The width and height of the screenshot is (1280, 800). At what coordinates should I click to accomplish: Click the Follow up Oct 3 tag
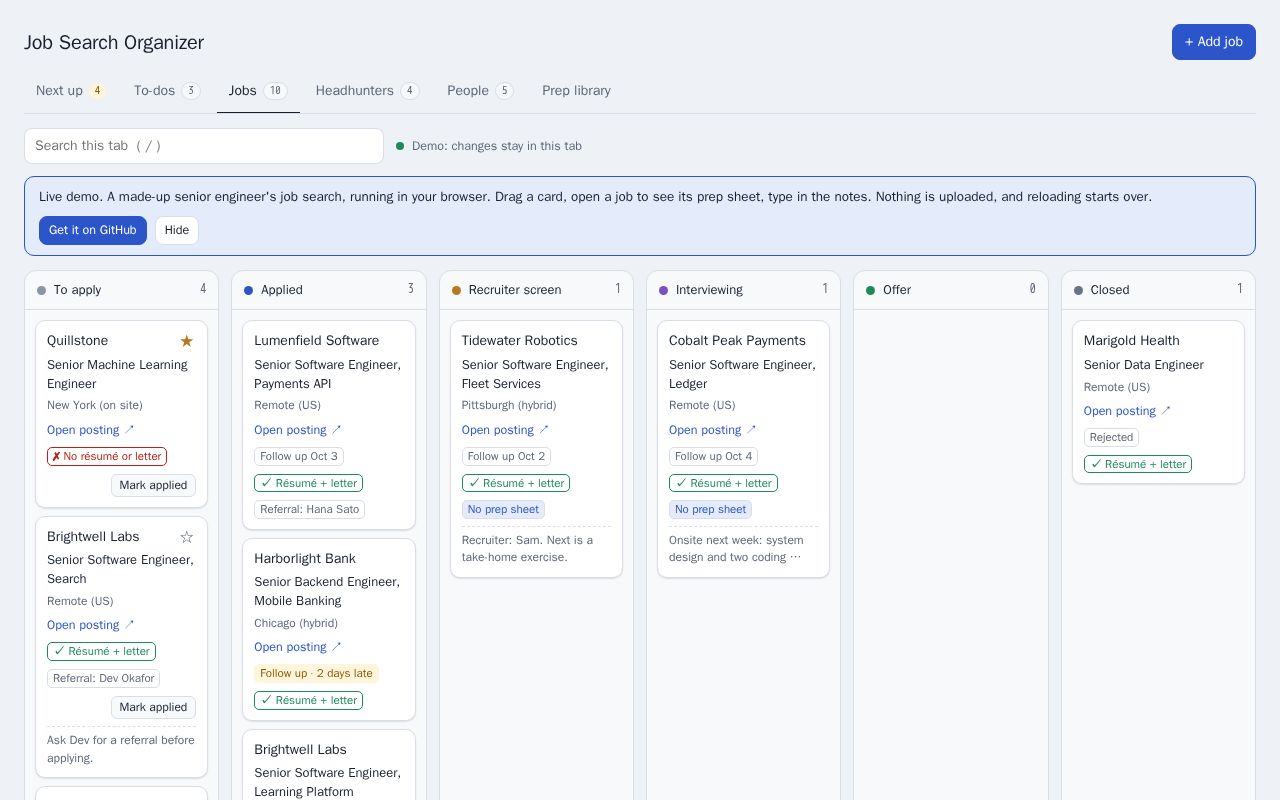click(x=298, y=456)
